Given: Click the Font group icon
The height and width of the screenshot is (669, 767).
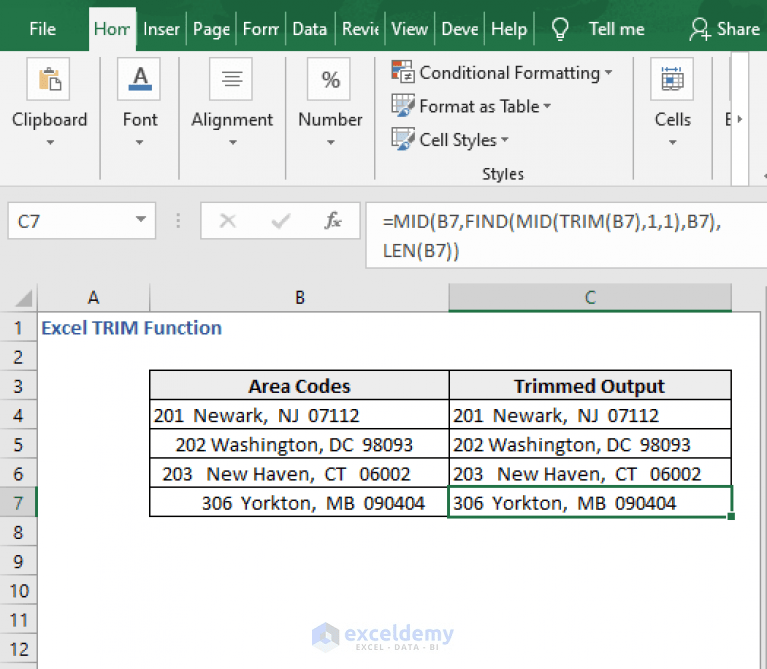Looking at the screenshot, I should 139,79.
